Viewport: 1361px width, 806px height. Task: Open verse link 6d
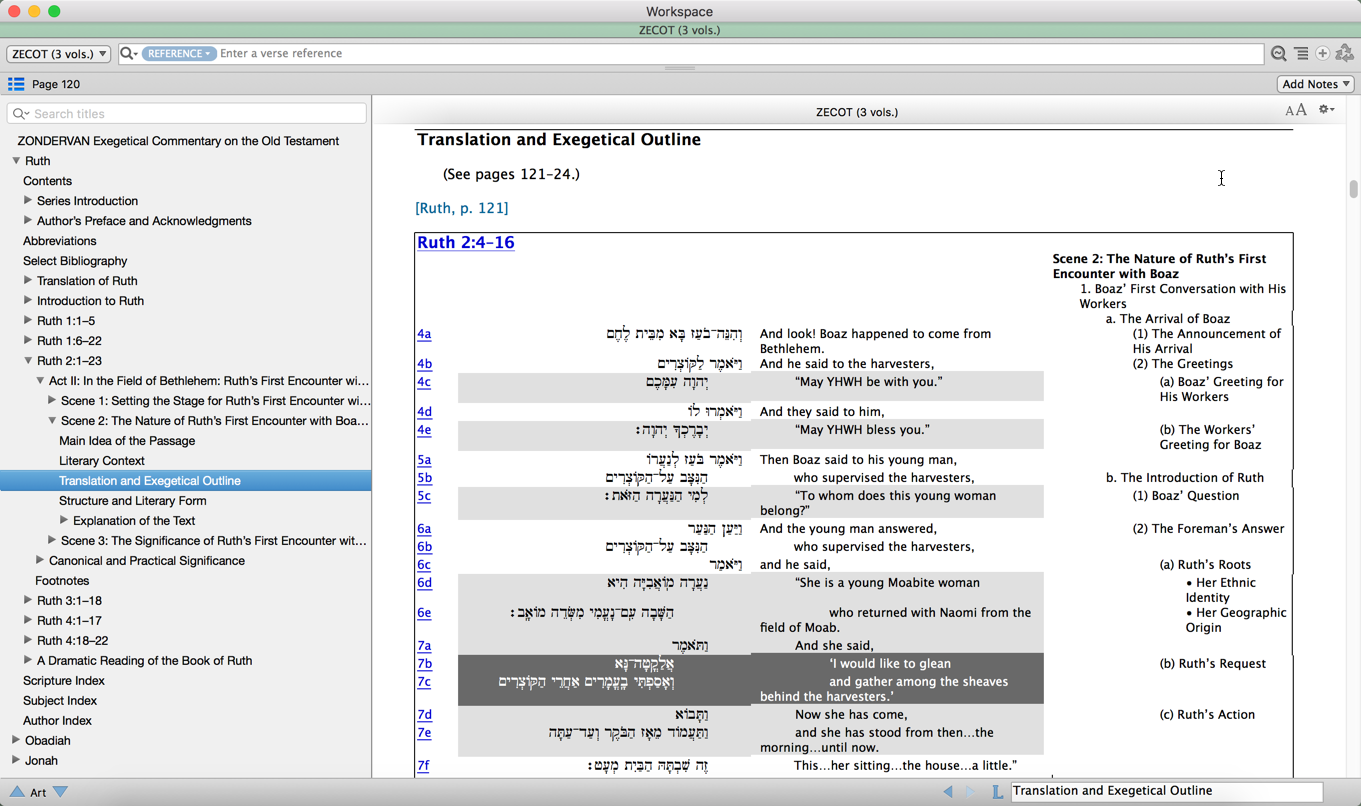coord(424,583)
